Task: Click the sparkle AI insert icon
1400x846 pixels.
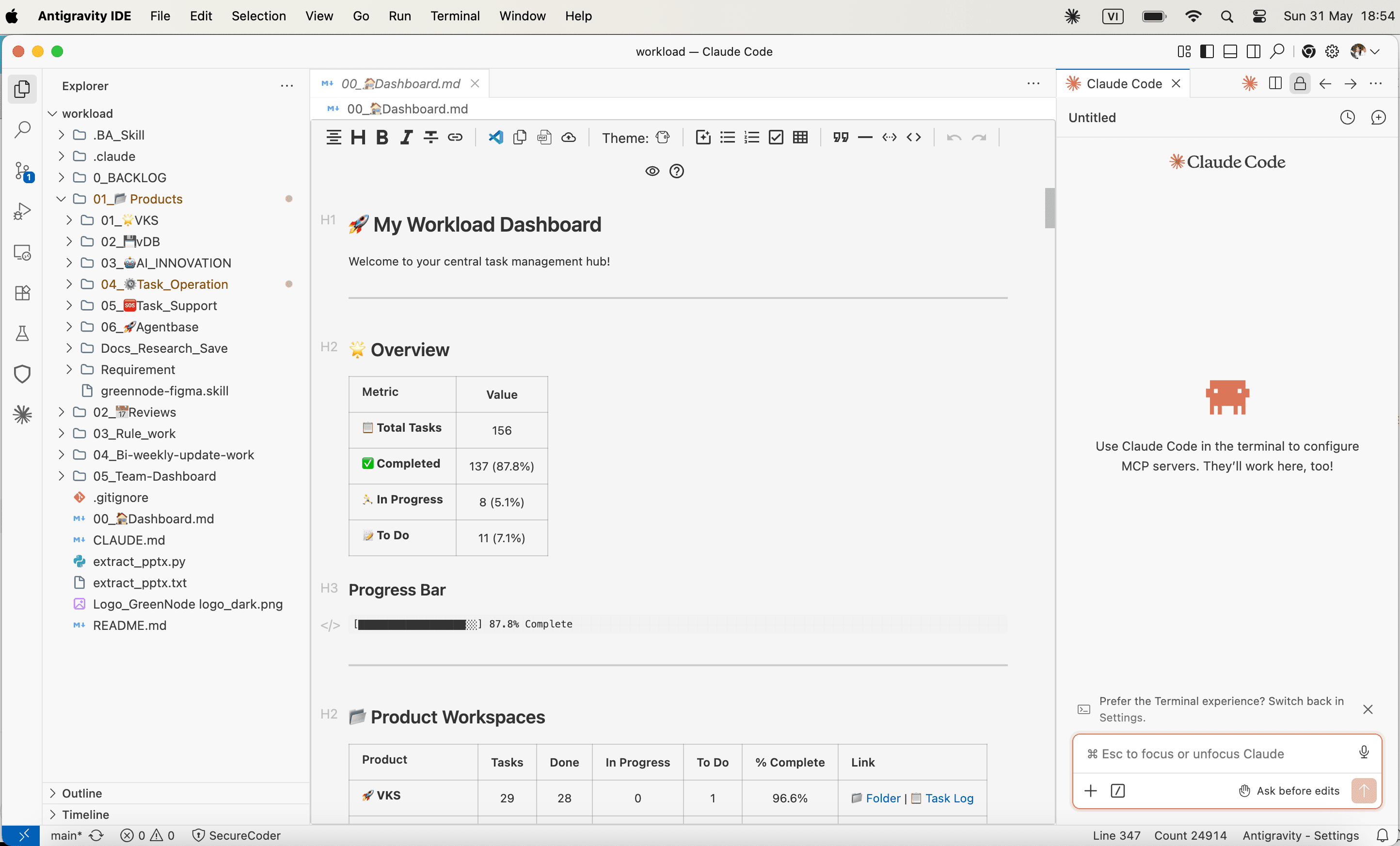Action: 703,138
